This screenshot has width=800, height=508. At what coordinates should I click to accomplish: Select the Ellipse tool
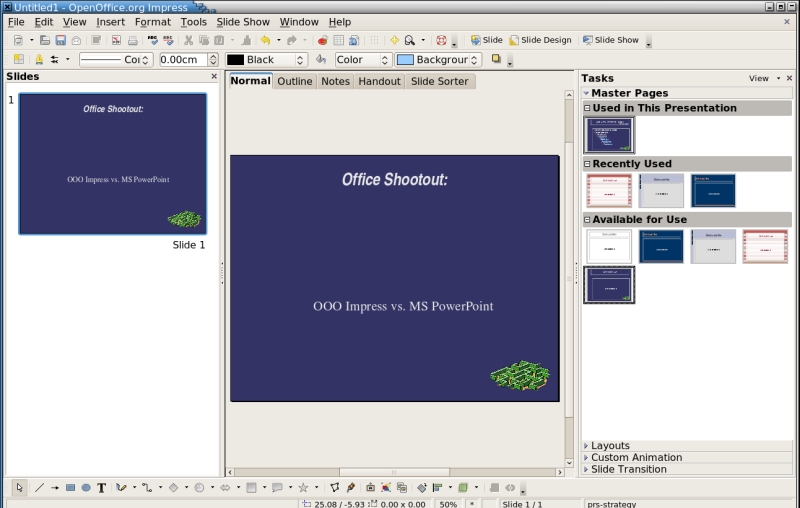coord(86,488)
